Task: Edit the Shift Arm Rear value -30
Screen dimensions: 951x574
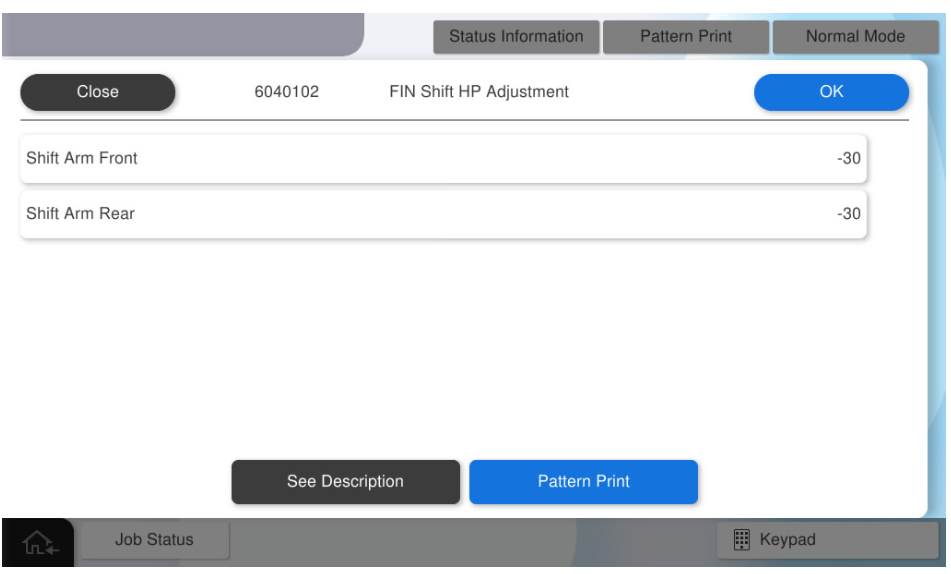Action: point(848,213)
